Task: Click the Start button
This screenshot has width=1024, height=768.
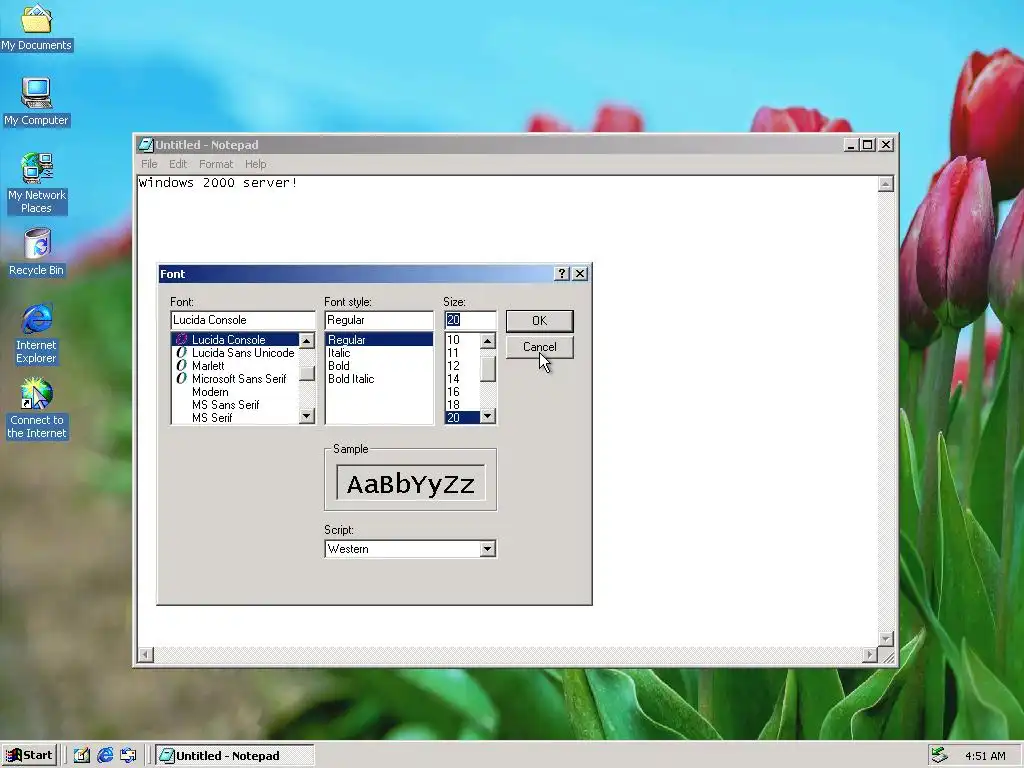Action: (x=29, y=756)
